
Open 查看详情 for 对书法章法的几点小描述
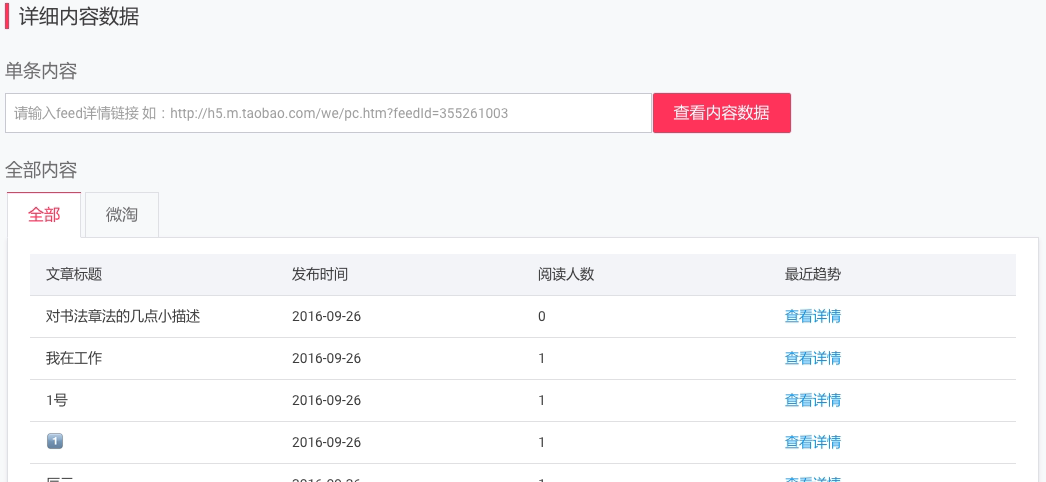[812, 316]
